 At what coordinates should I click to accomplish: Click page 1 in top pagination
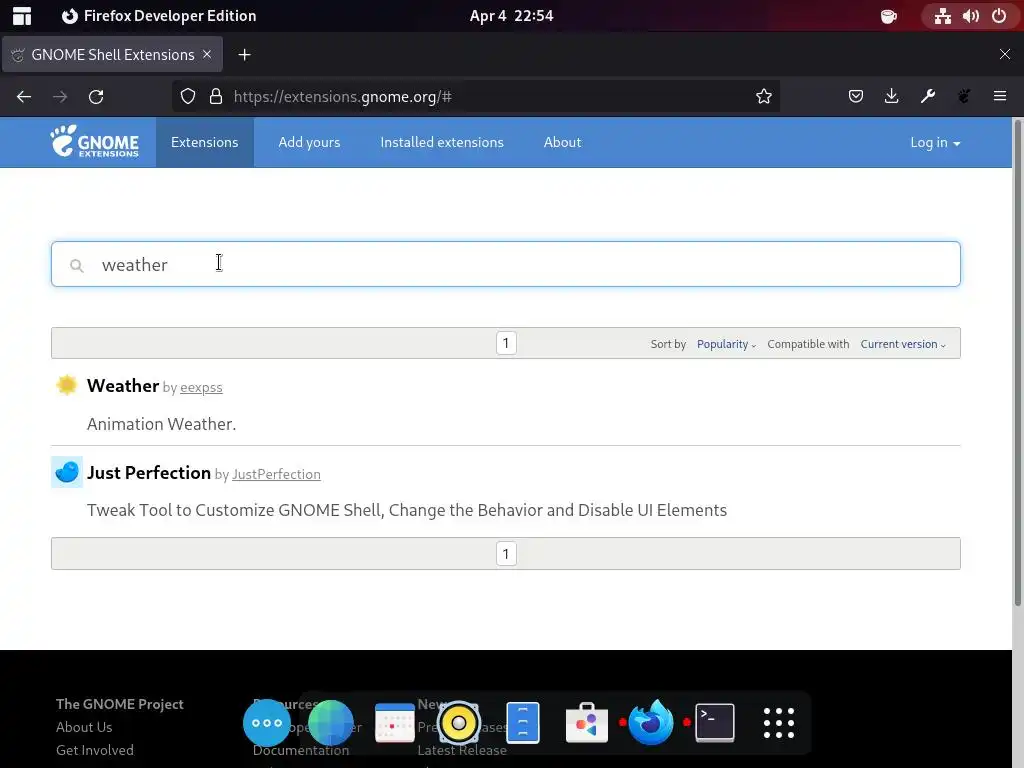(x=506, y=343)
